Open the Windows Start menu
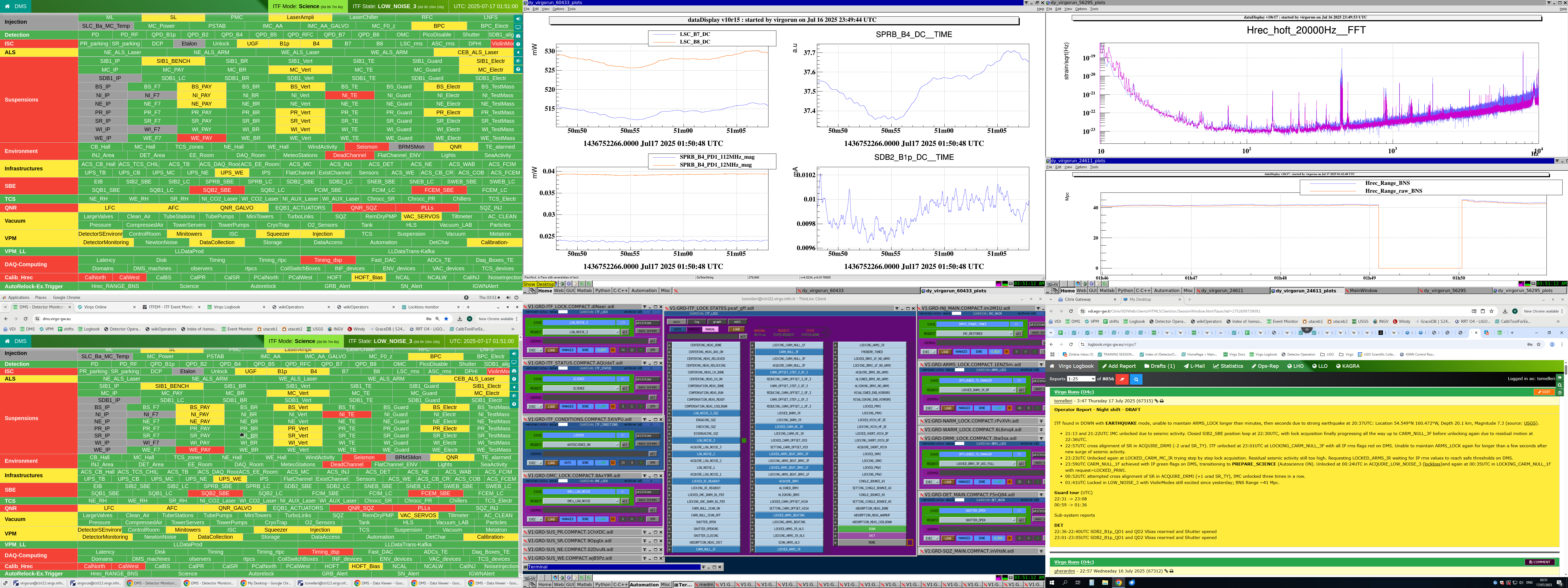The height and width of the screenshot is (588, 1568). [1052, 583]
